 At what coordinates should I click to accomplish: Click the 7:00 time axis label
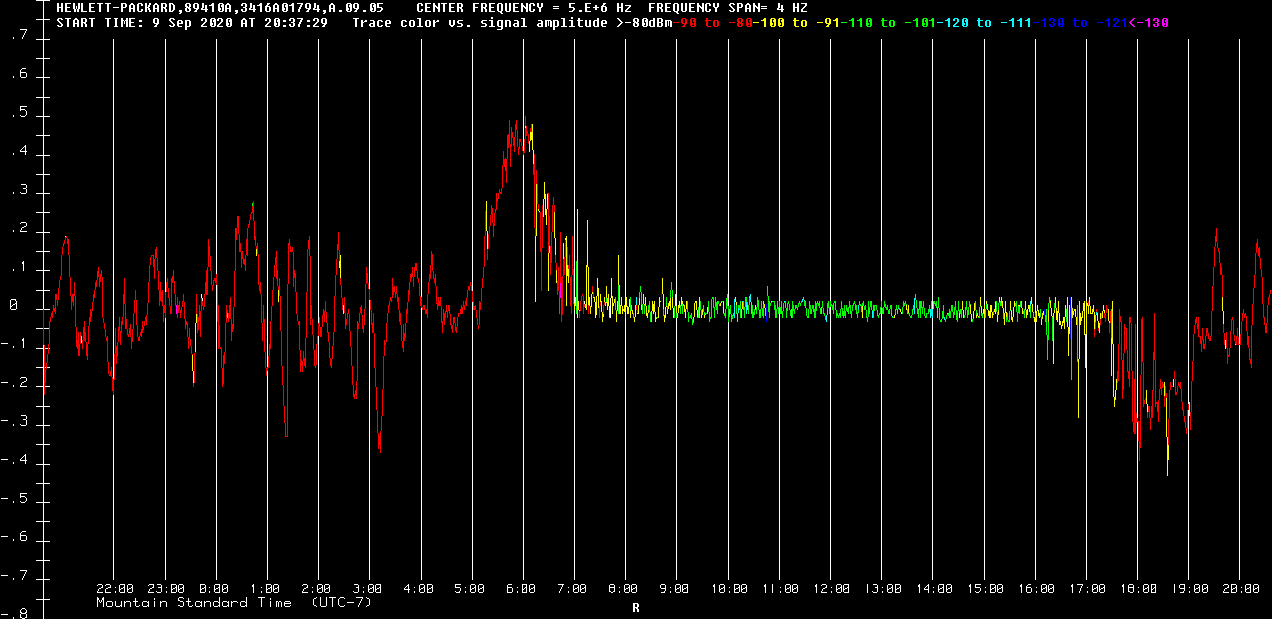(572, 589)
